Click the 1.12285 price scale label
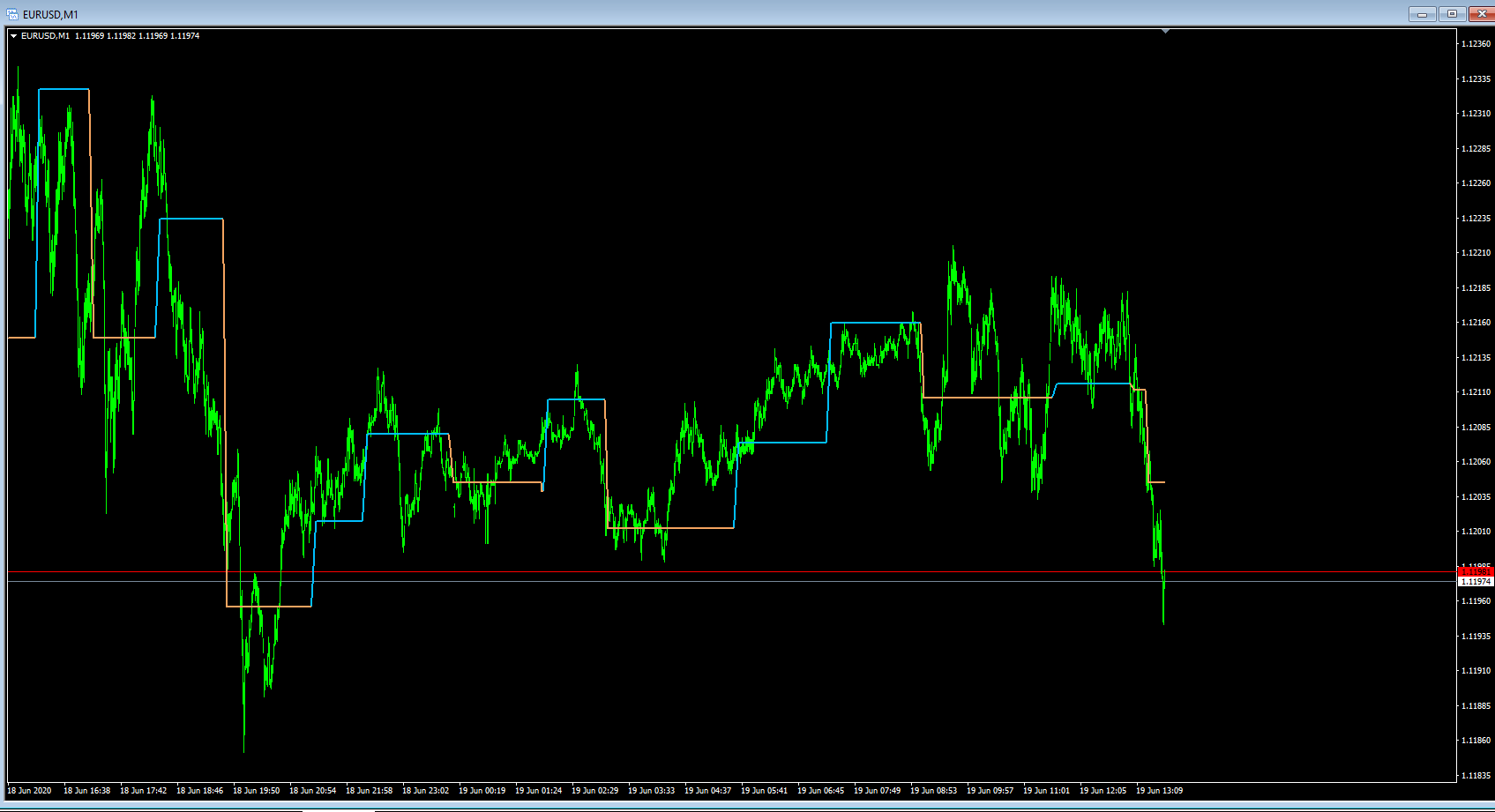1495x812 pixels. [1476, 149]
